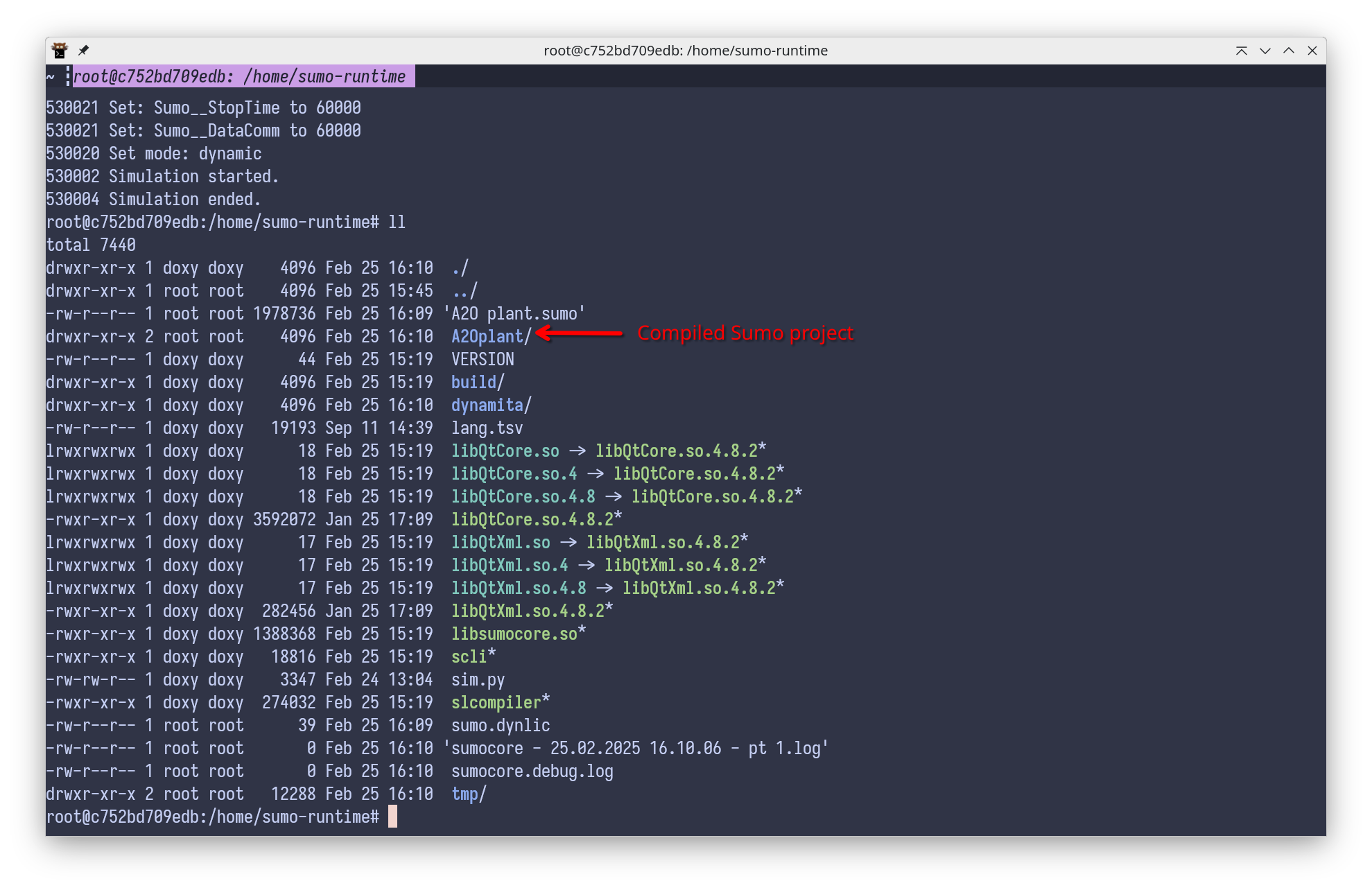Toggle the pin on all desktops icon
Image resolution: width=1372 pixels, height=890 pixels.
pyautogui.click(x=84, y=51)
